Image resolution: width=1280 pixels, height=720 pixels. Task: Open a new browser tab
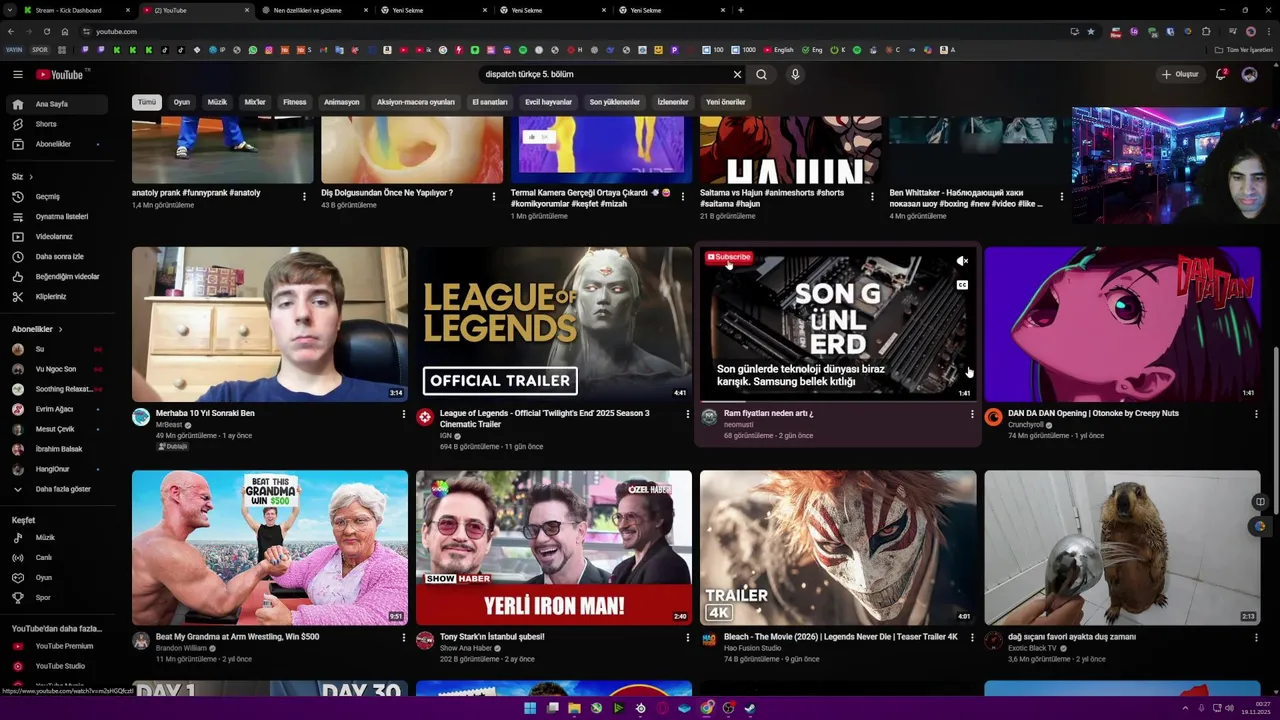[740, 10]
